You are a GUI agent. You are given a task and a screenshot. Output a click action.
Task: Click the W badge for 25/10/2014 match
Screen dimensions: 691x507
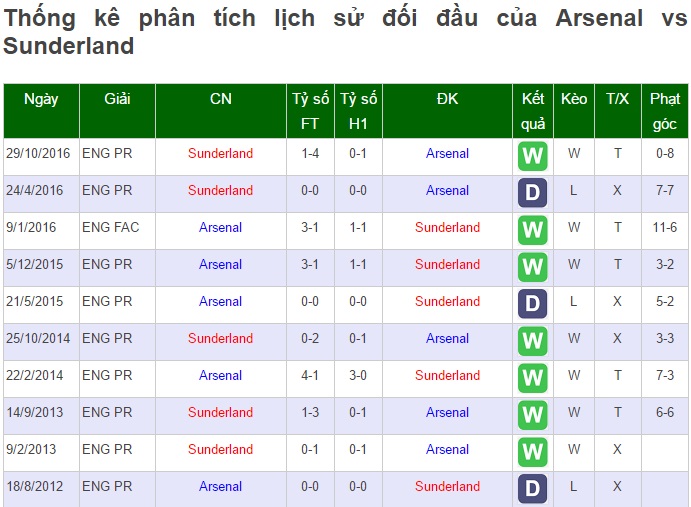click(x=532, y=341)
